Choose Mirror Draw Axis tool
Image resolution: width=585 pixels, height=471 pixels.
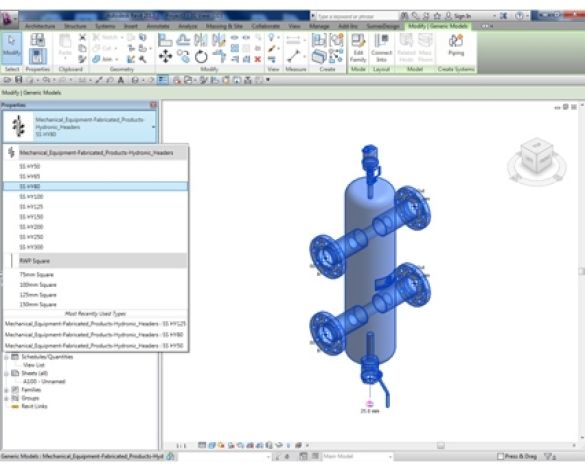tap(219, 40)
